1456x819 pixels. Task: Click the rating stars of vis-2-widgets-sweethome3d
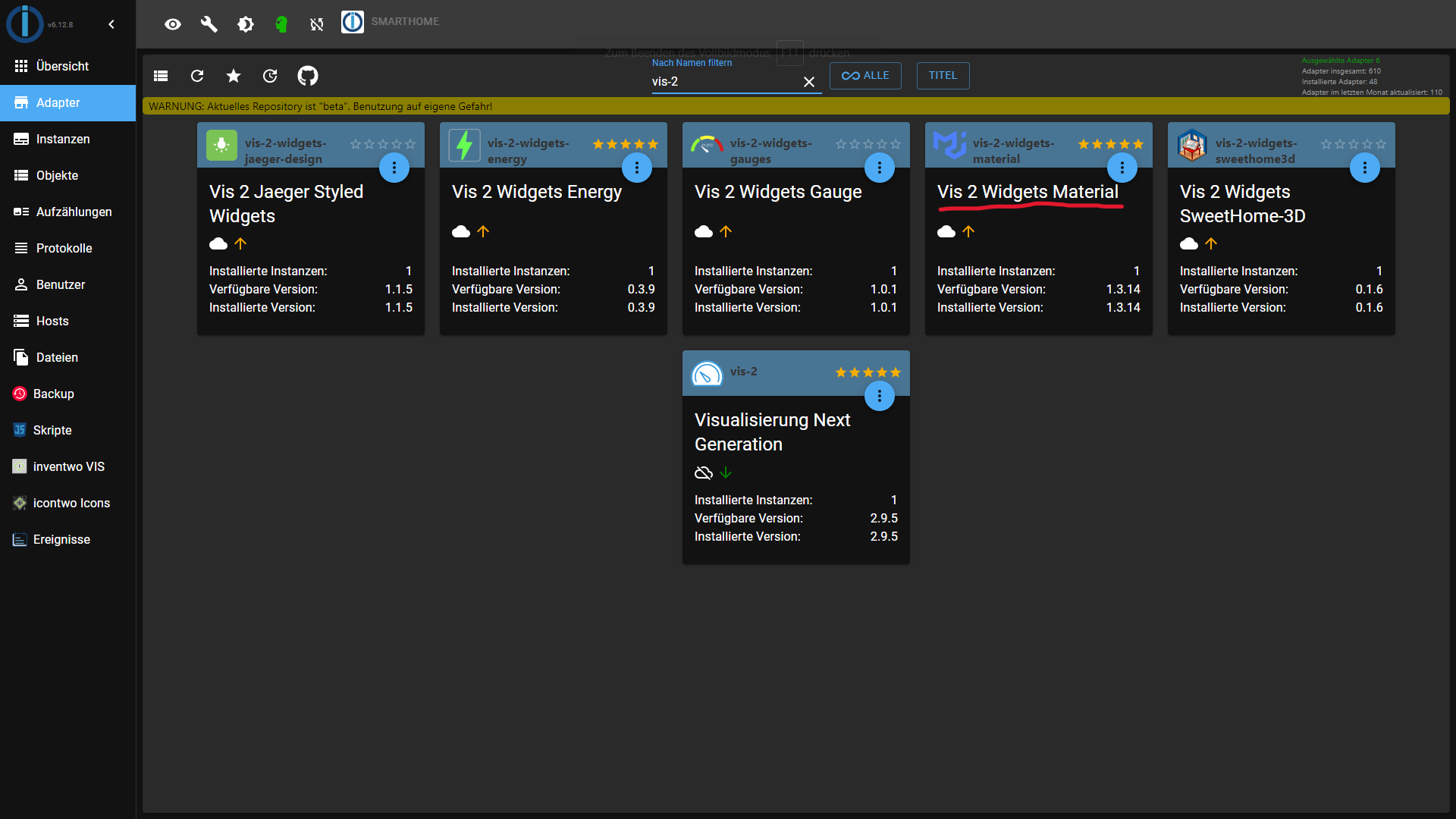tap(1354, 144)
